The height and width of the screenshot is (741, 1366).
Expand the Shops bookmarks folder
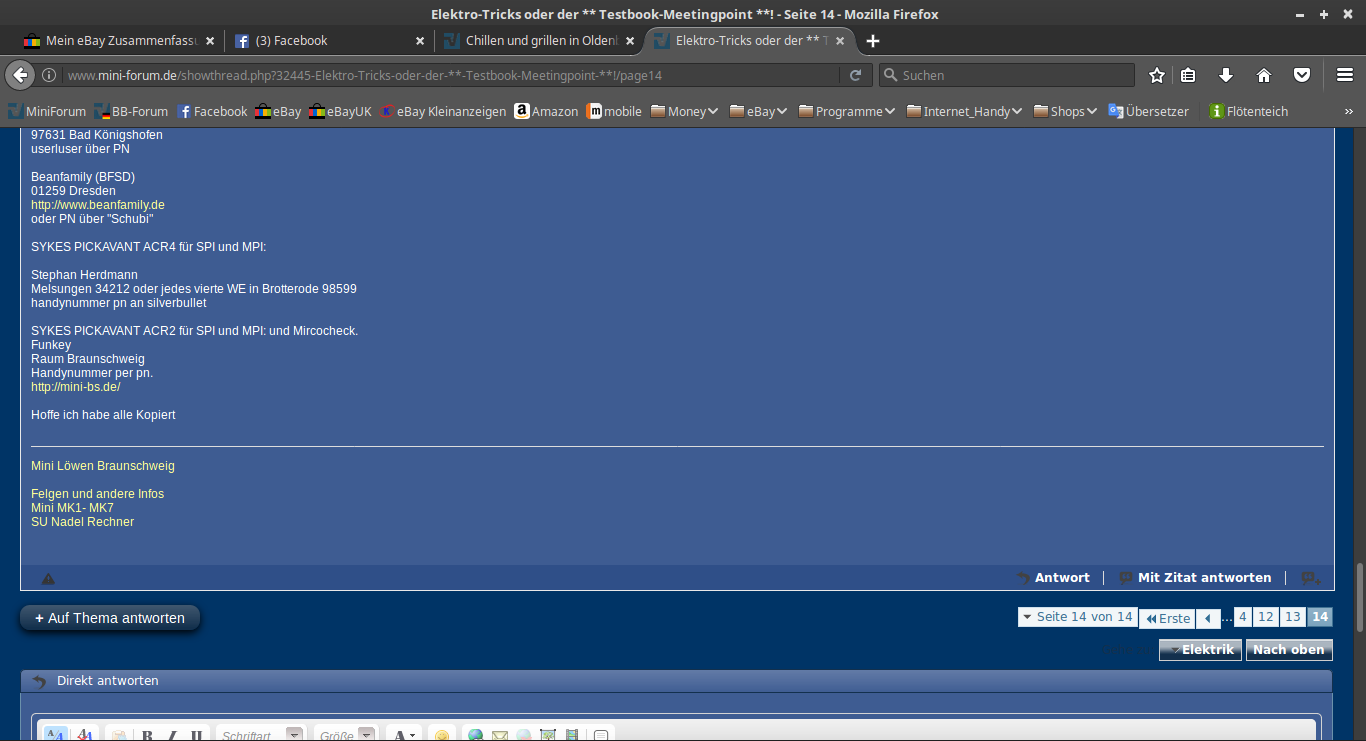click(1066, 111)
